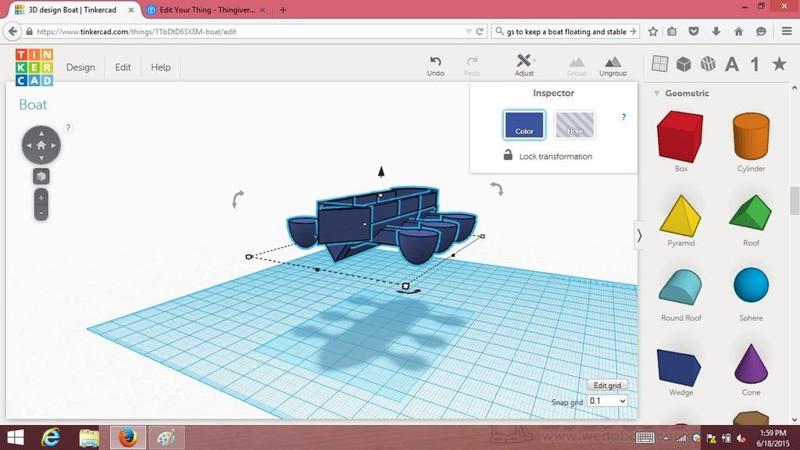The height and width of the screenshot is (450, 800).
Task: Open a new browser tab
Action: coord(283,10)
